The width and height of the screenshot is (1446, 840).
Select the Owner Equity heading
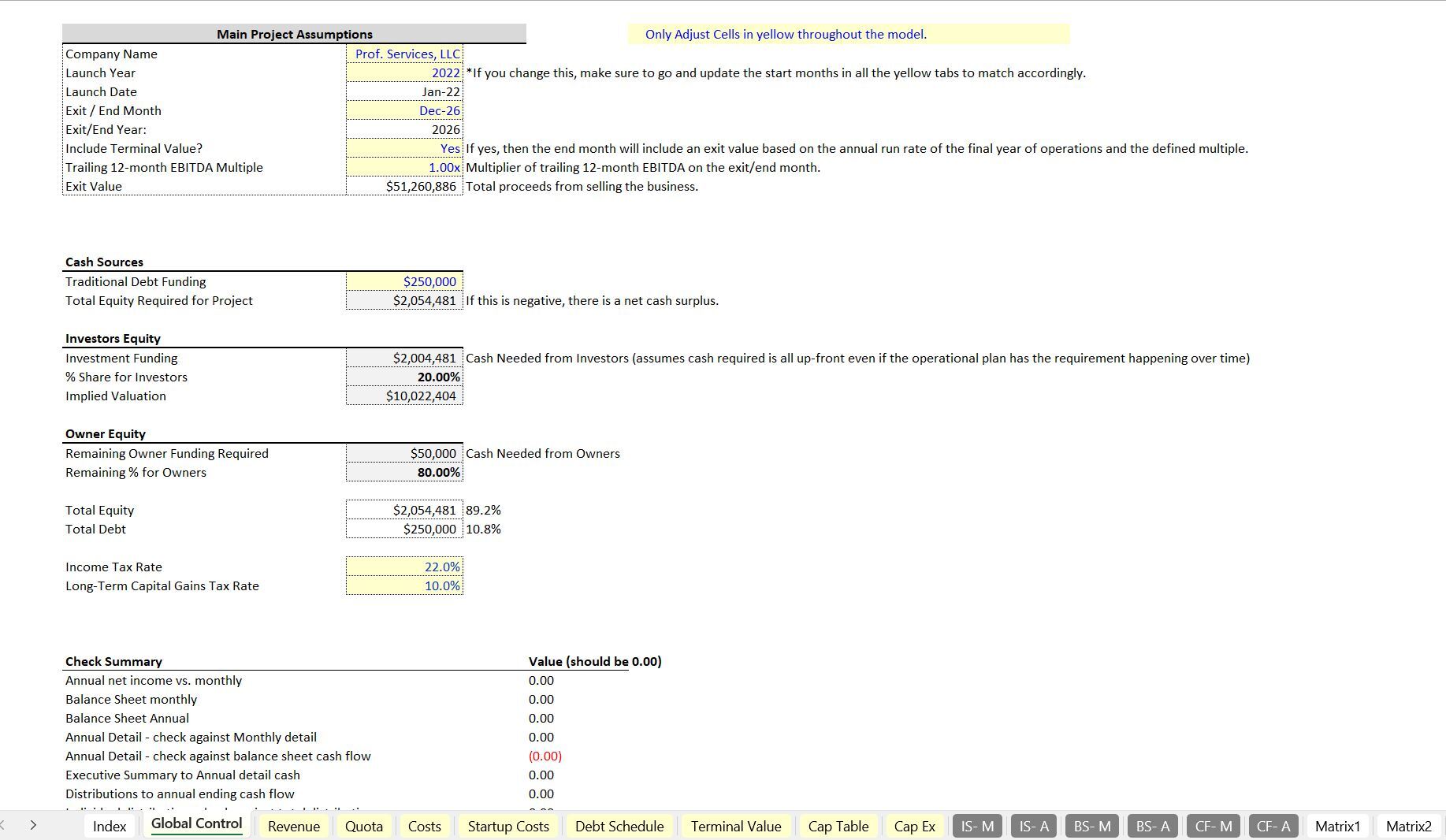[x=106, y=433]
